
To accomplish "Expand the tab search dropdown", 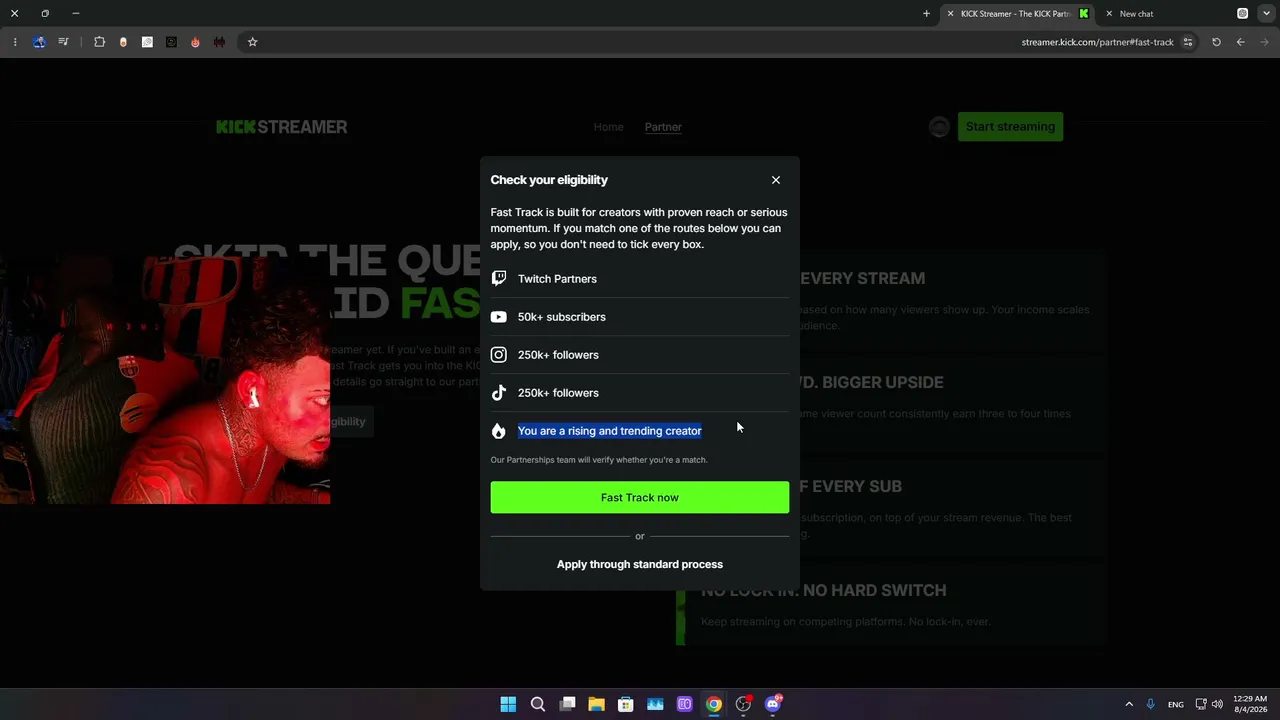I will [x=1266, y=14].
